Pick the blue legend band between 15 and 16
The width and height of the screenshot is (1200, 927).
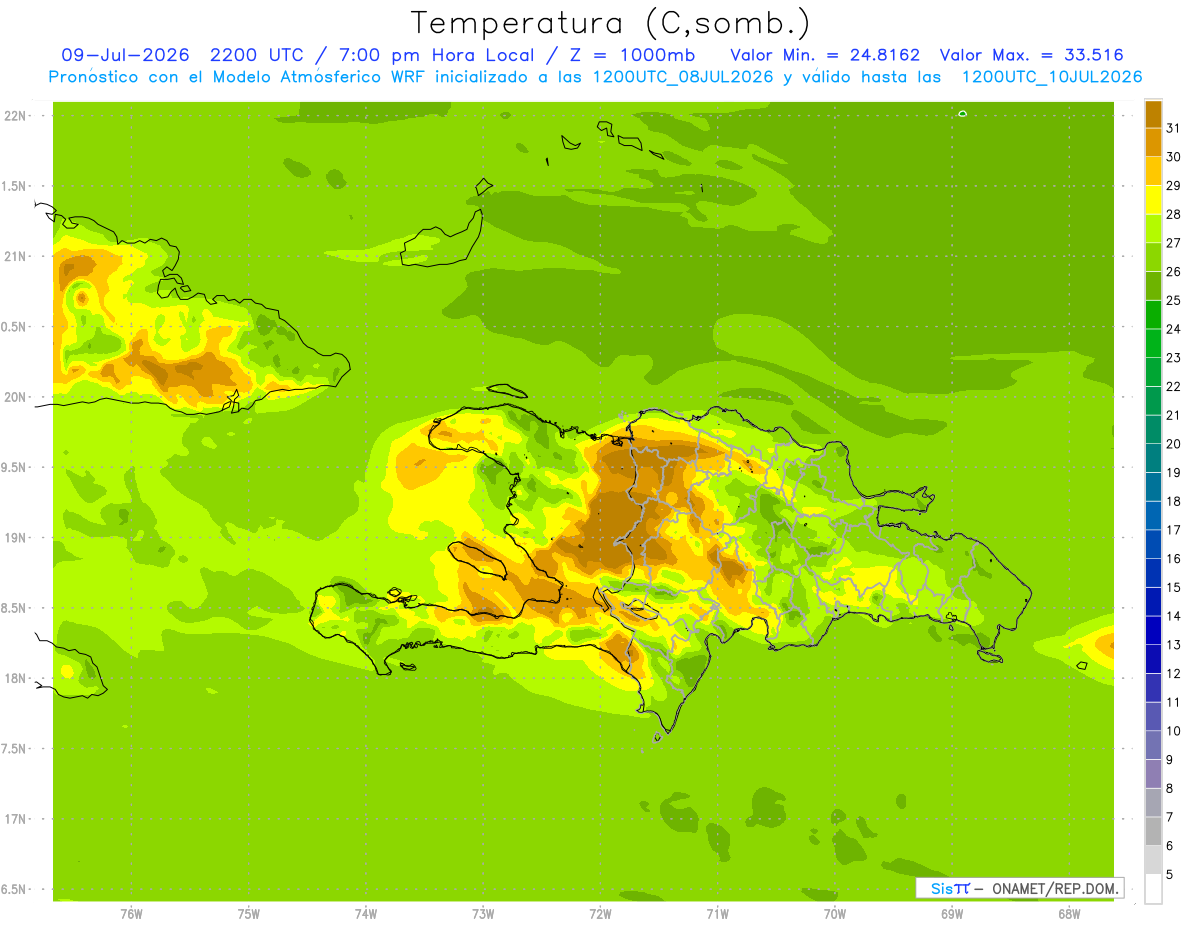[1153, 573]
